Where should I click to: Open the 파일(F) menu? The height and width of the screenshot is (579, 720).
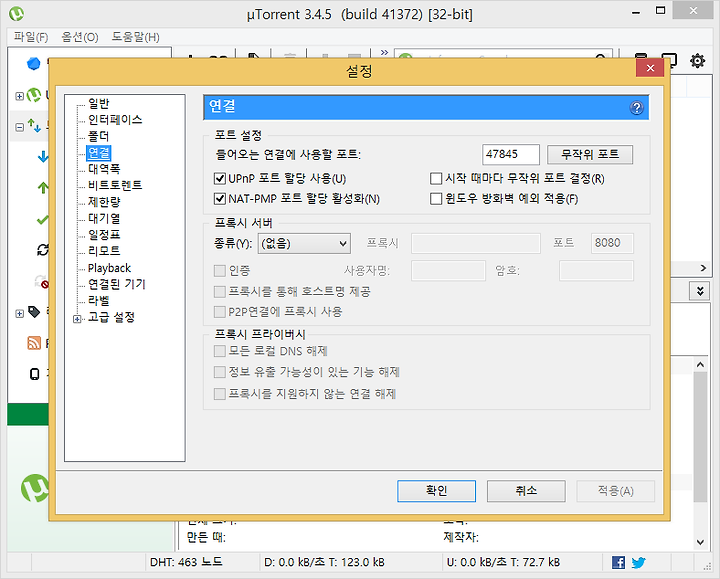click(31, 37)
